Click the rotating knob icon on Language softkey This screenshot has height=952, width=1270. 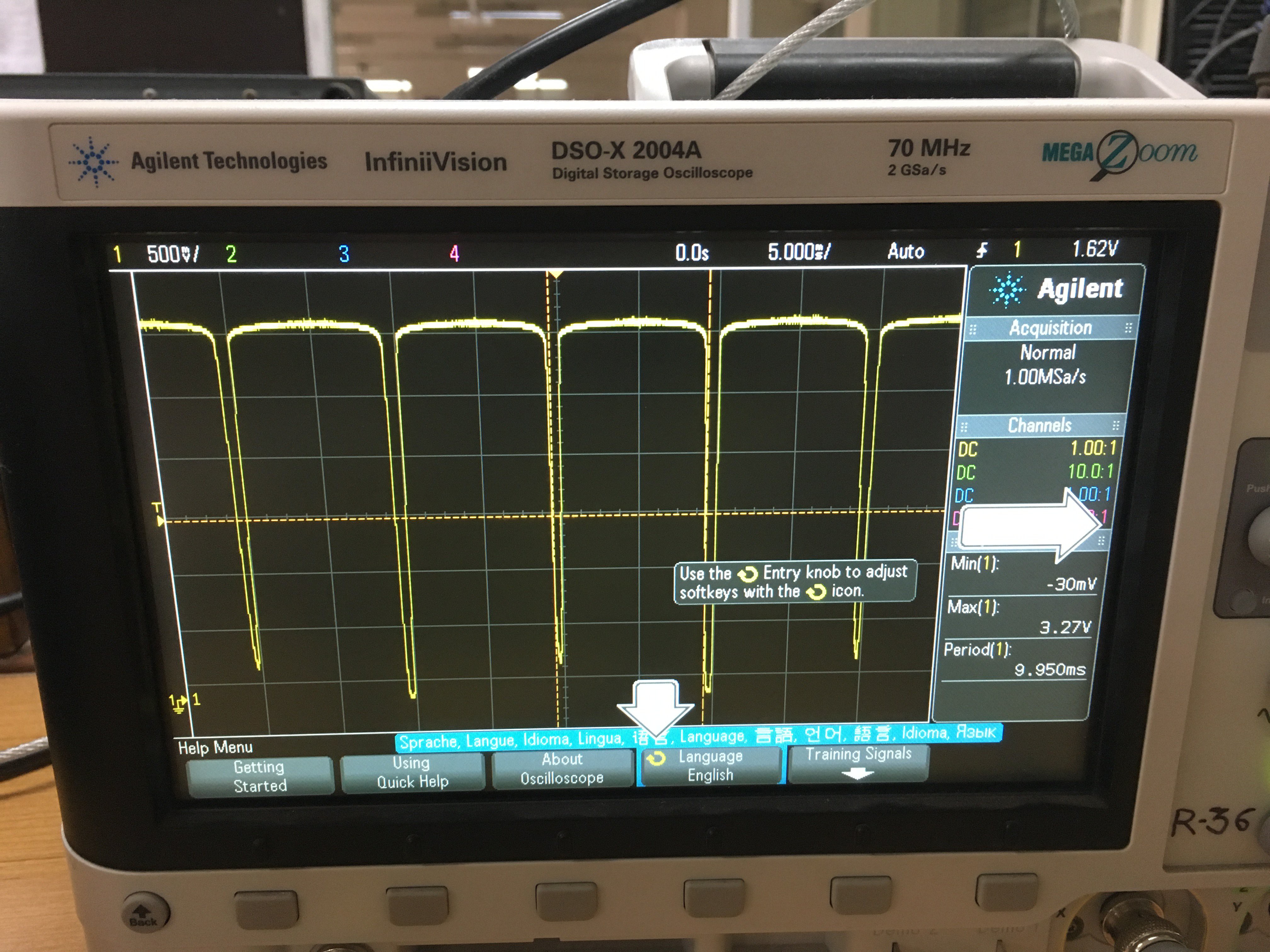(656, 759)
